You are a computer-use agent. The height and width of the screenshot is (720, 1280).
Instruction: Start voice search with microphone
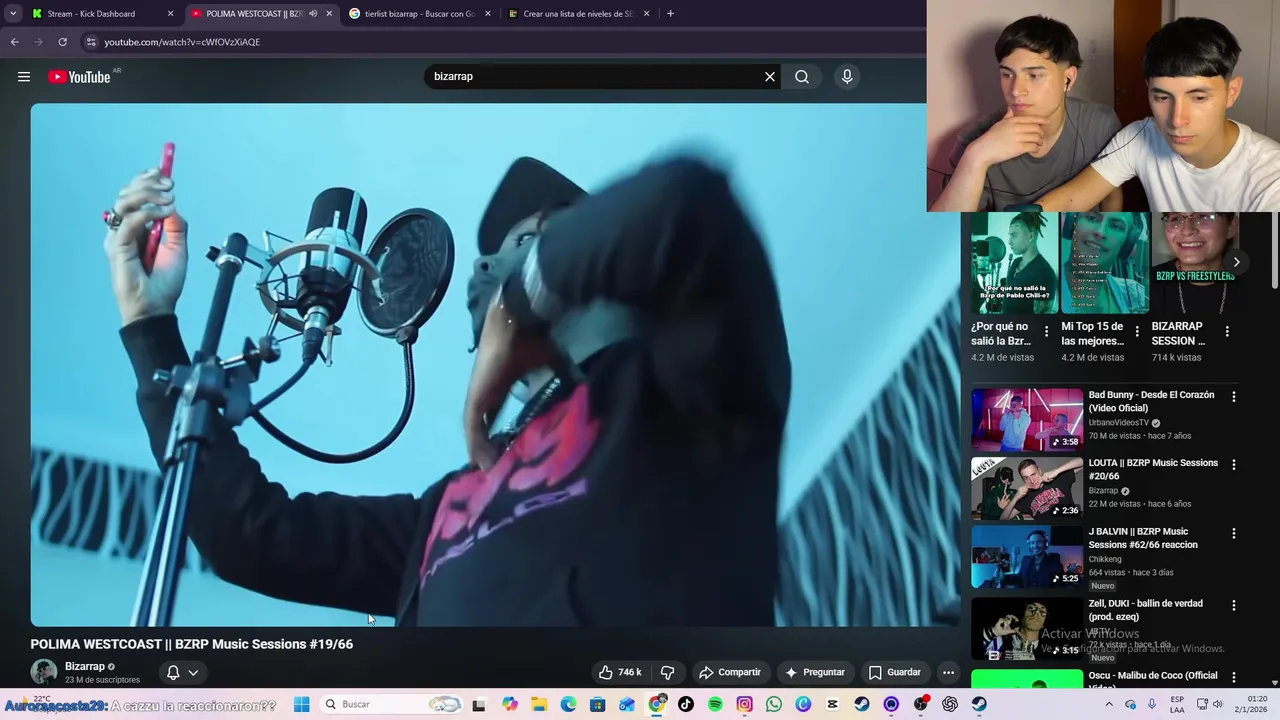pos(847,77)
